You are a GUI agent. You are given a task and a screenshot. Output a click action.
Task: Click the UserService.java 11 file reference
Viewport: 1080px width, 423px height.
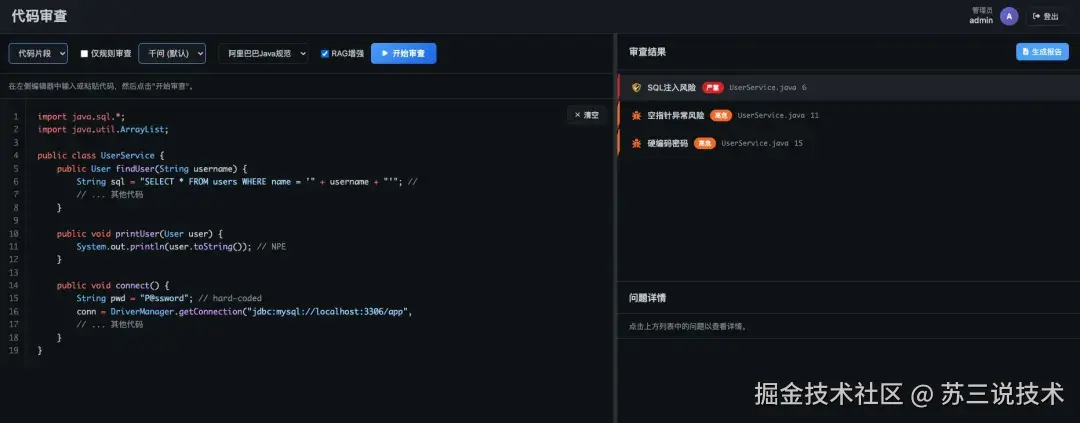pyautogui.click(x=778, y=115)
